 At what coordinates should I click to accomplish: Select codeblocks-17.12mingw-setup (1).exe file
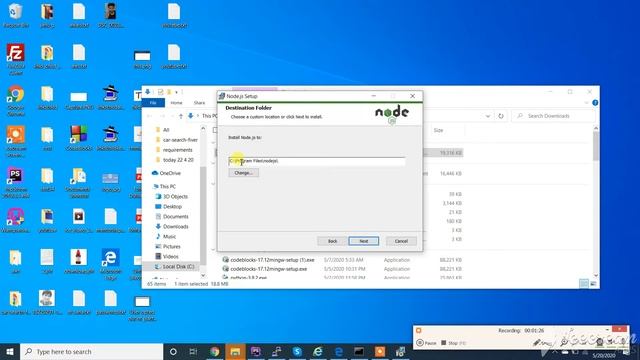[269, 260]
